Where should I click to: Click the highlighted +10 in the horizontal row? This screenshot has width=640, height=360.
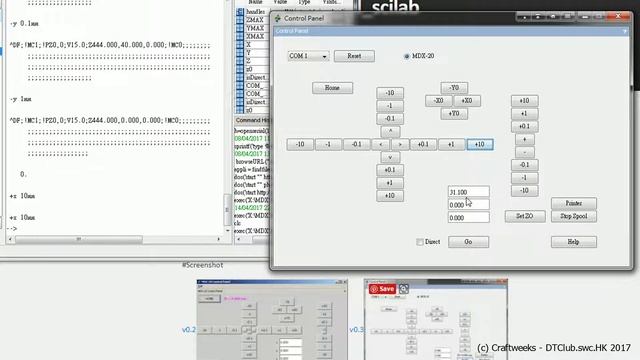(x=480, y=144)
